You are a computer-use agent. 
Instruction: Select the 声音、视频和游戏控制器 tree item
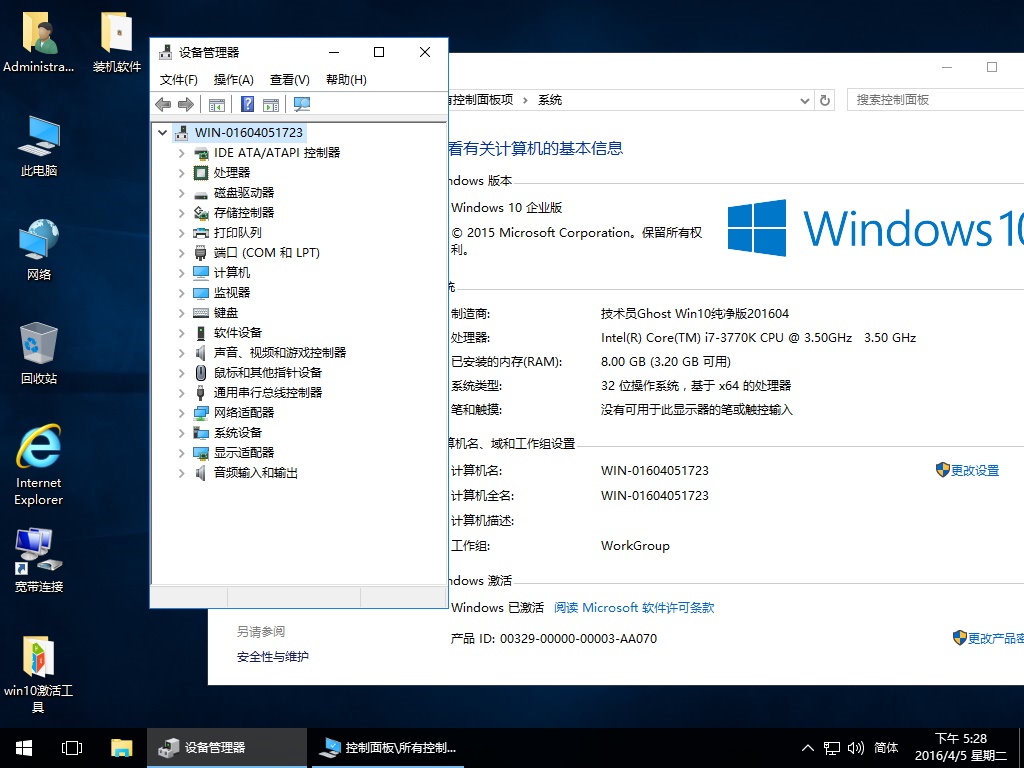(280, 353)
